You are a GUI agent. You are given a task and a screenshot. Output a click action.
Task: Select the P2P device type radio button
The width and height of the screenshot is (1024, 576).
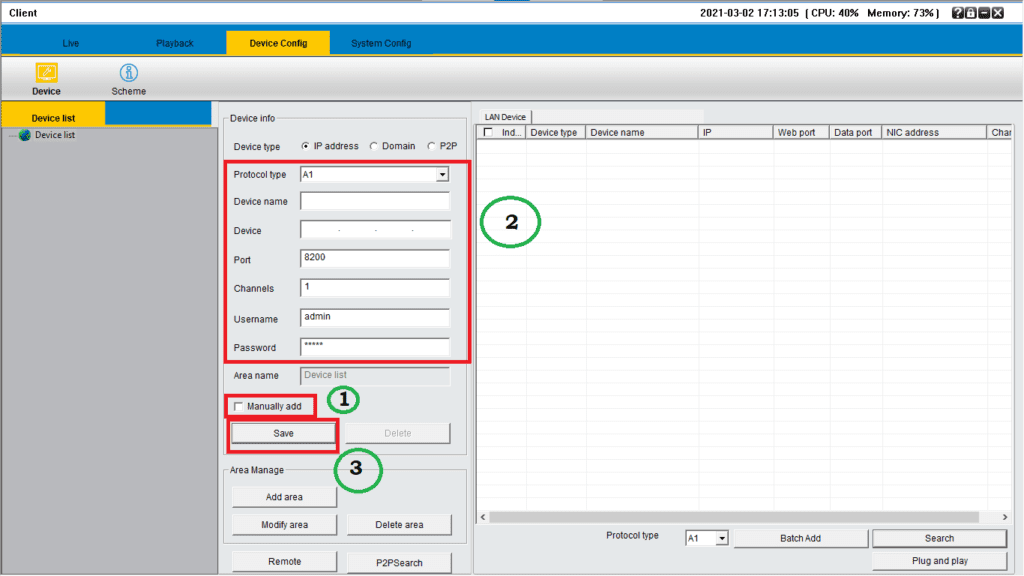(x=432, y=146)
